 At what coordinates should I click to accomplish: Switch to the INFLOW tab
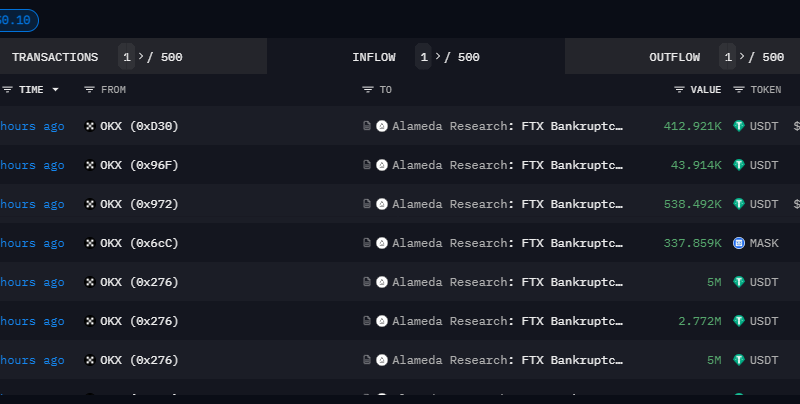click(374, 57)
